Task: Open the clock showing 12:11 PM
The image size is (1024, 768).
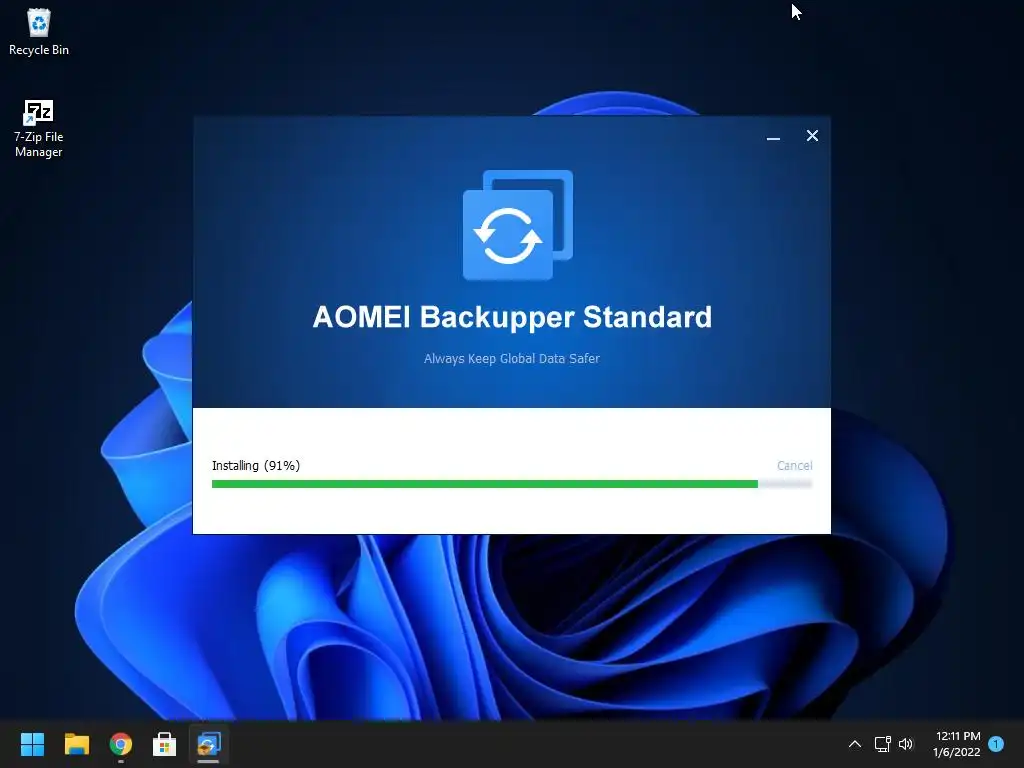Action: point(957,744)
